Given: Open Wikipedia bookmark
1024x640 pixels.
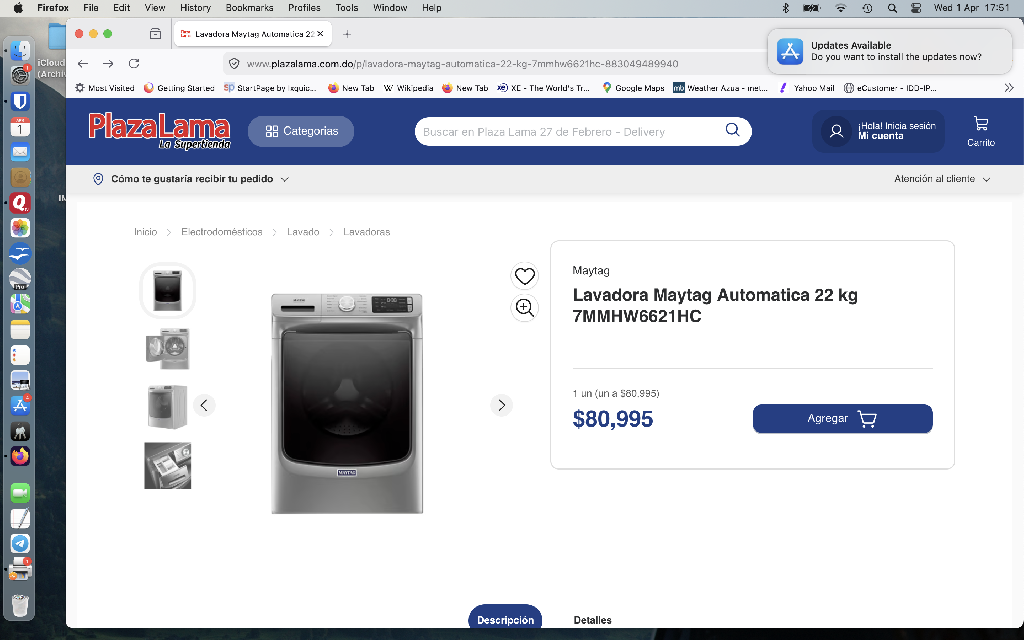Looking at the screenshot, I should pos(408,88).
